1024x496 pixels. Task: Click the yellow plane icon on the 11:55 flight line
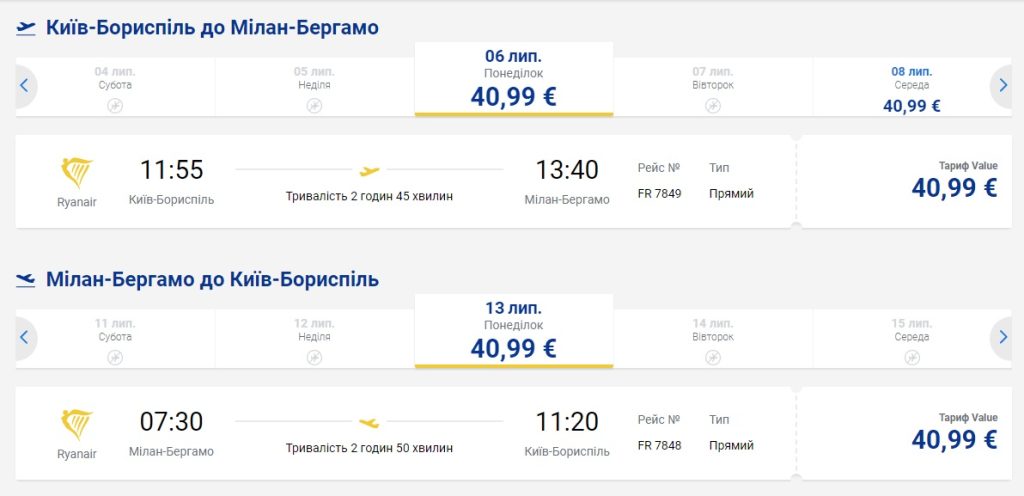click(369, 170)
